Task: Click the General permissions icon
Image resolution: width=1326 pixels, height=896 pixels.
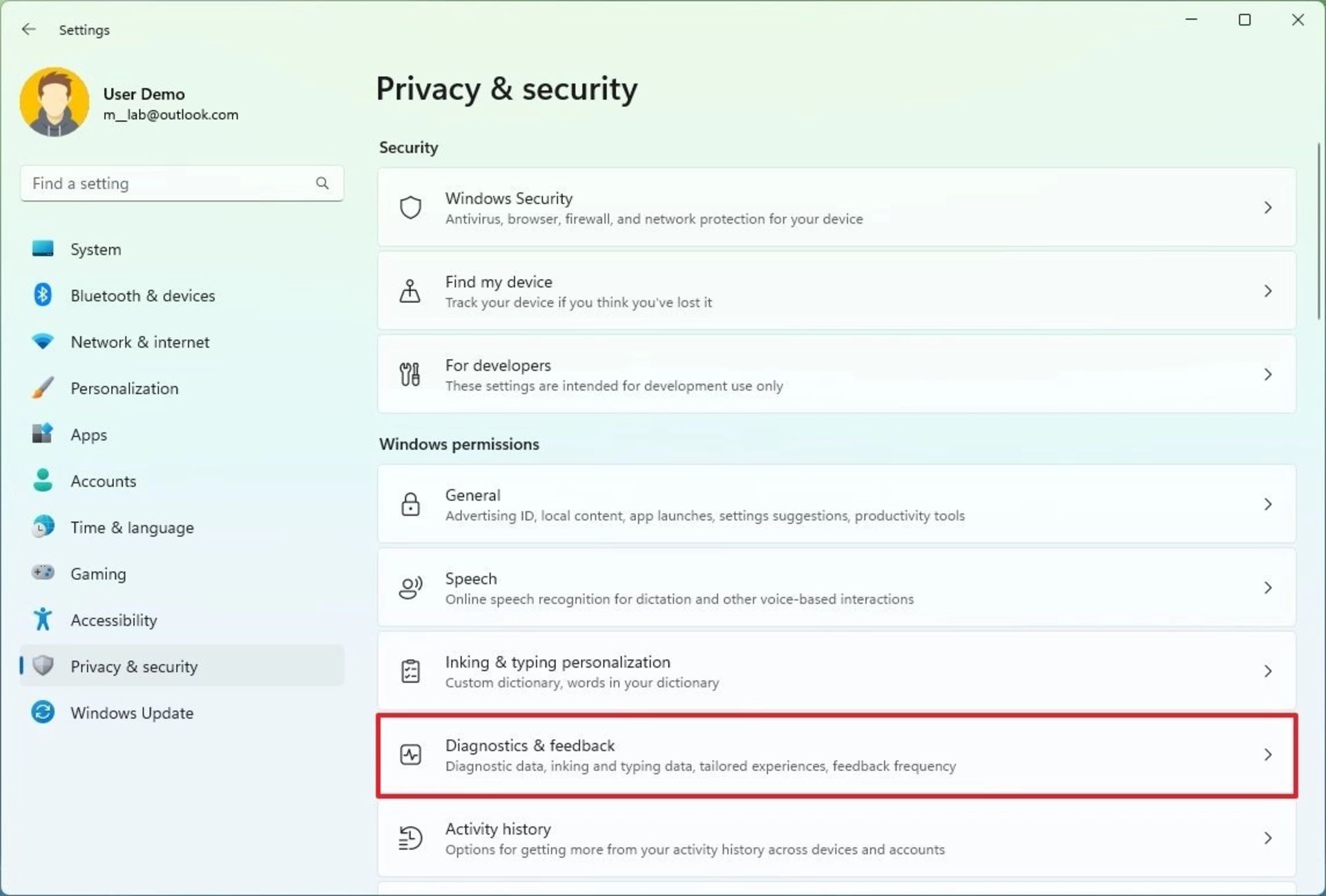Action: tap(411, 504)
